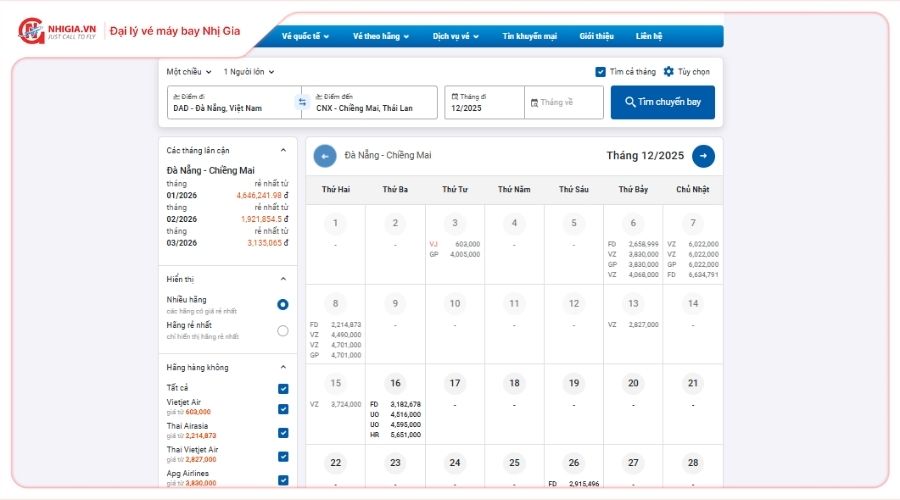Open the Một chiều trip type dropdown

point(189,72)
